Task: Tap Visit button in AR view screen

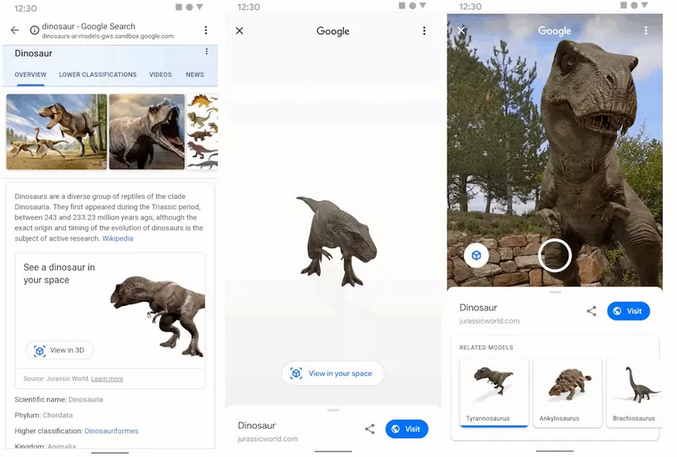Action: (x=628, y=311)
